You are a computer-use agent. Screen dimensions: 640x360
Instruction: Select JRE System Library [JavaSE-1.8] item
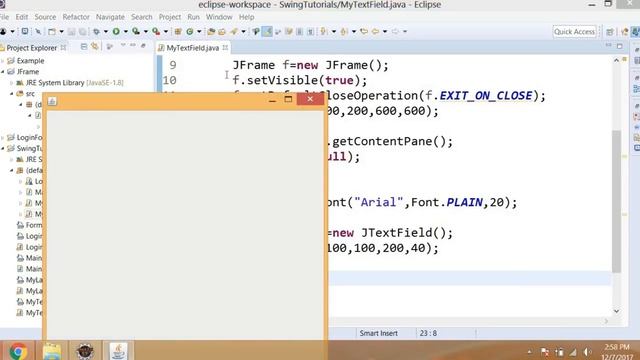(74, 83)
